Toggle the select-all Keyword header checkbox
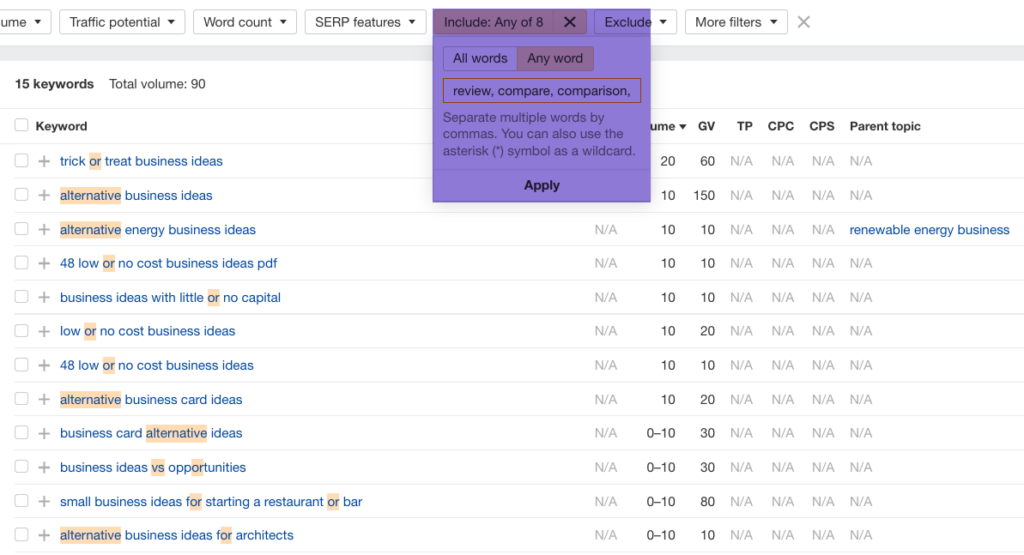The height and width of the screenshot is (555, 1024). 21,126
